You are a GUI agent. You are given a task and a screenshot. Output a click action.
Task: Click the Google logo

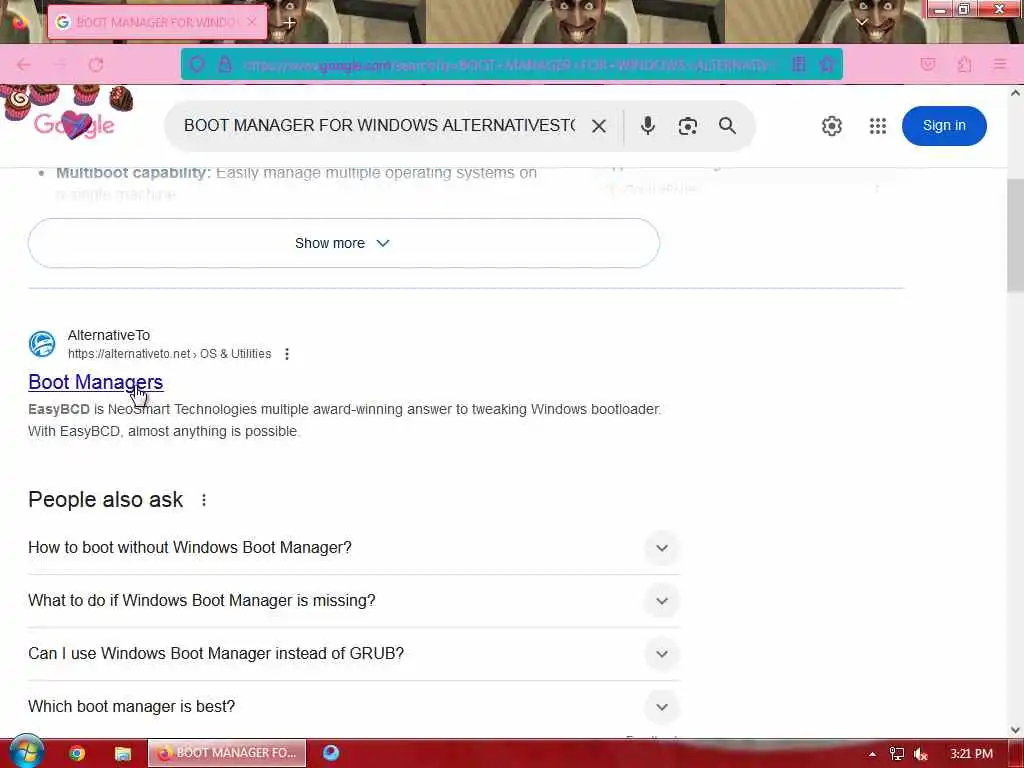(74, 124)
